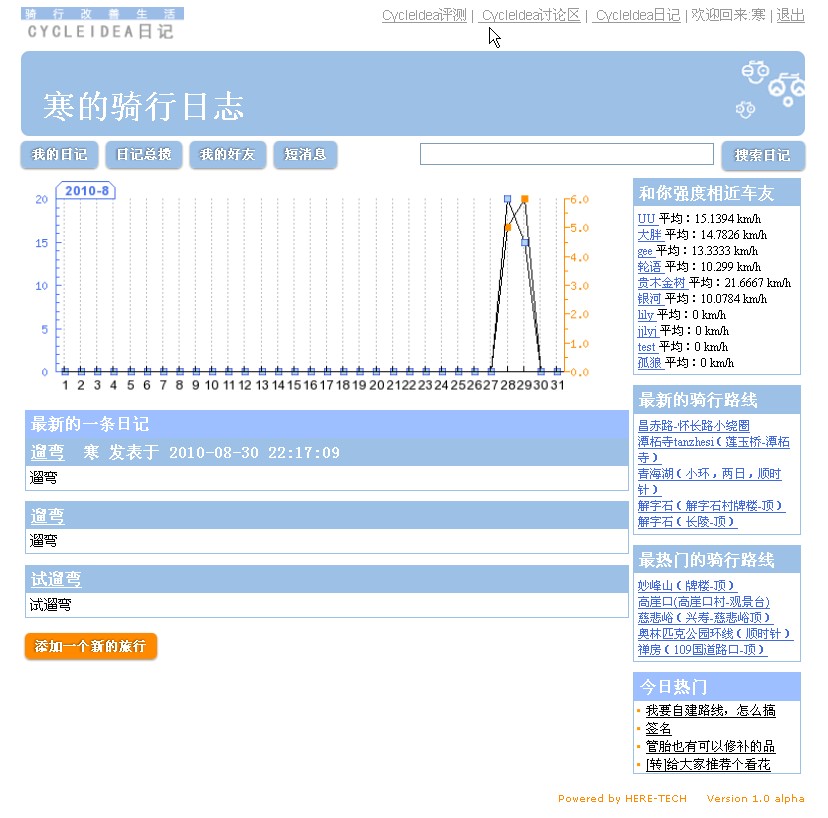Open the 我的日记 tab
This screenshot has width=828, height=818.
coord(59,155)
